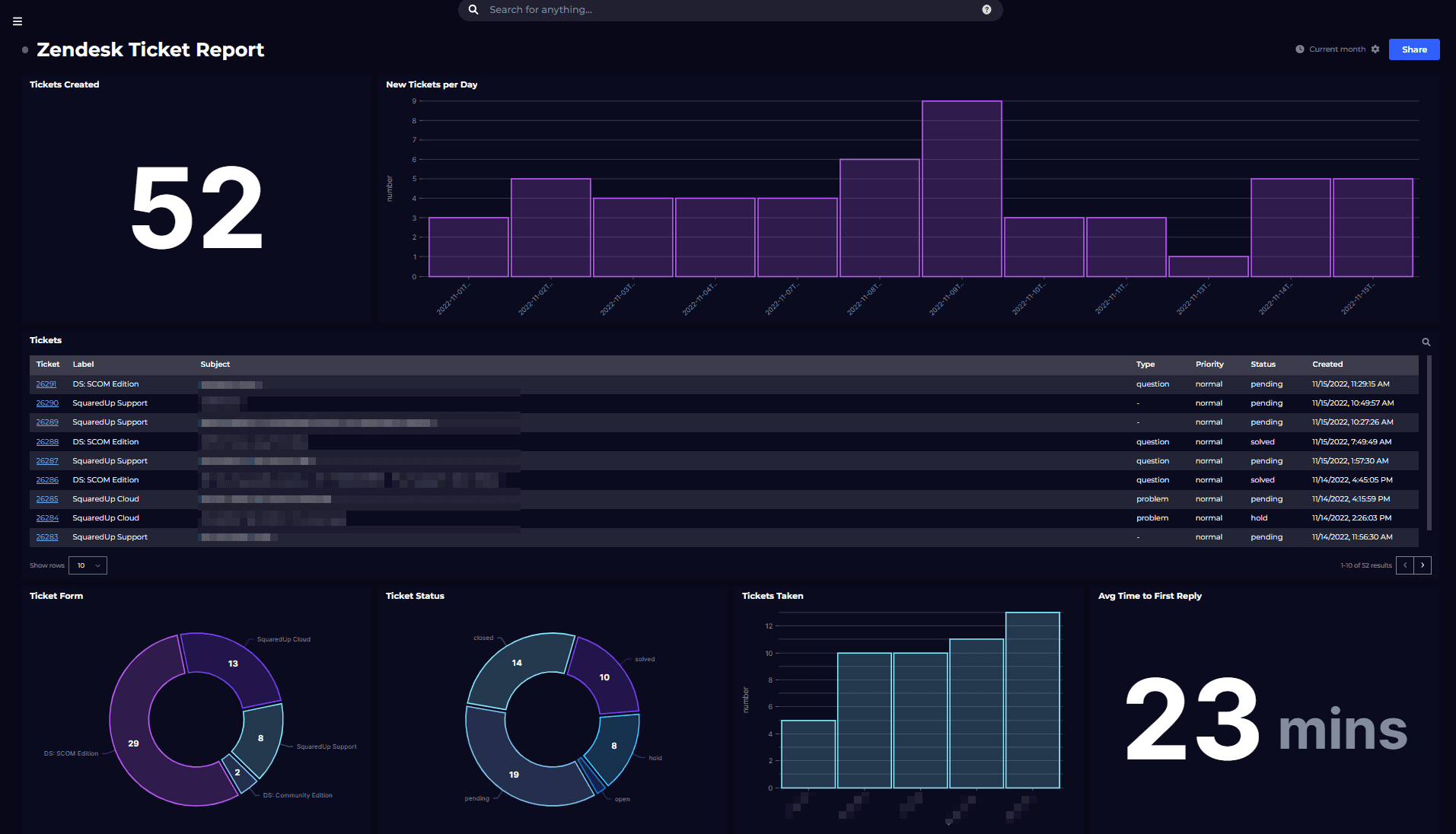
Task: Open ticket 26284 link
Action: (47, 518)
